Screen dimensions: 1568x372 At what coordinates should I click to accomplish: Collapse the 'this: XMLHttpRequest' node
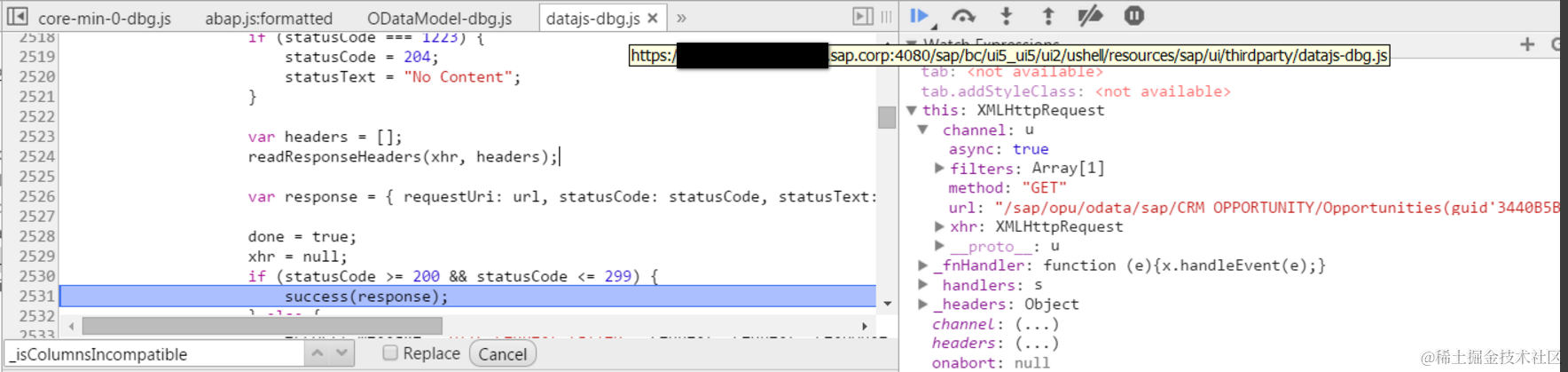click(x=911, y=111)
